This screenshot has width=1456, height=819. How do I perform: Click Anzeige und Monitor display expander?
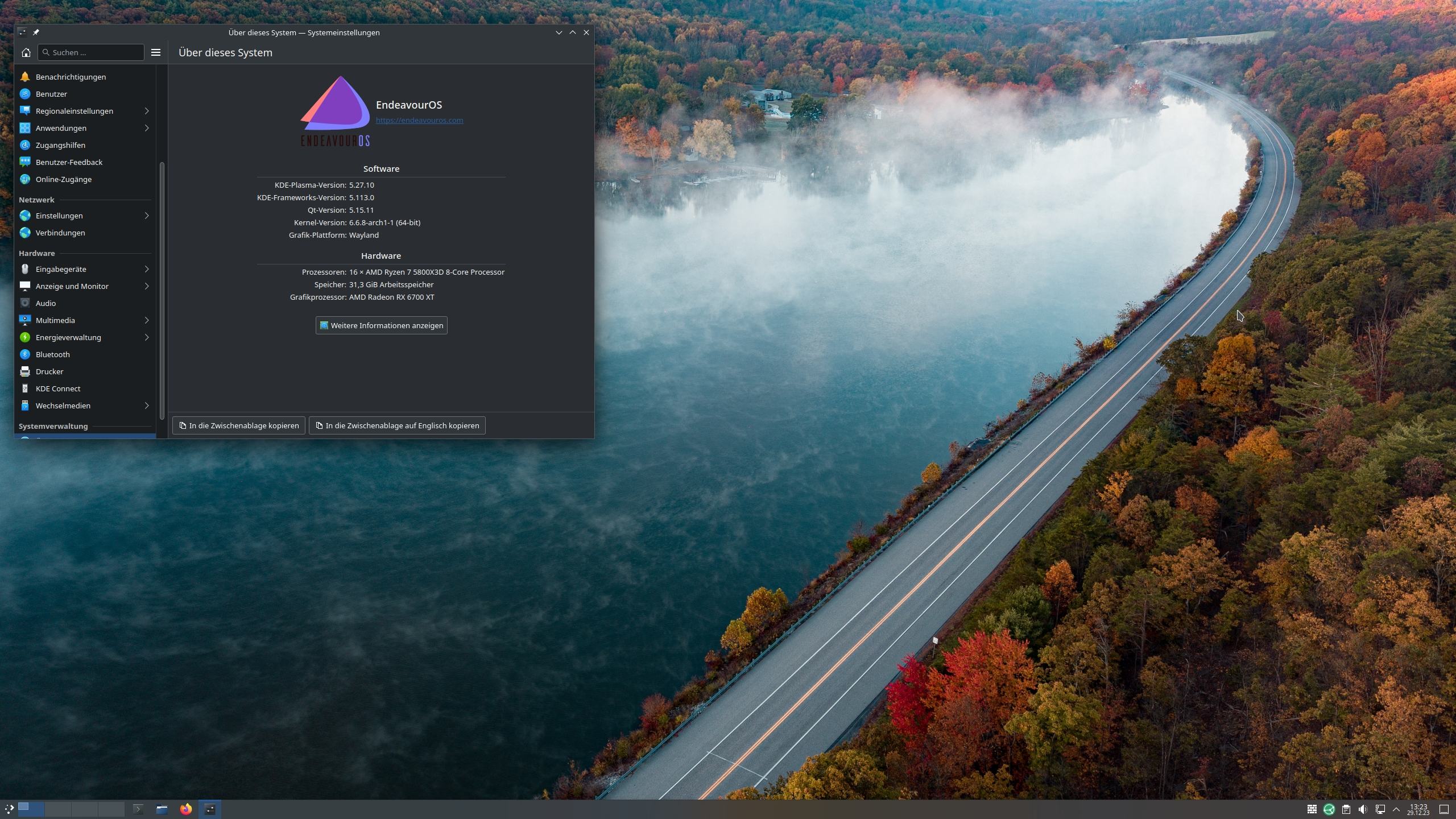(x=148, y=286)
